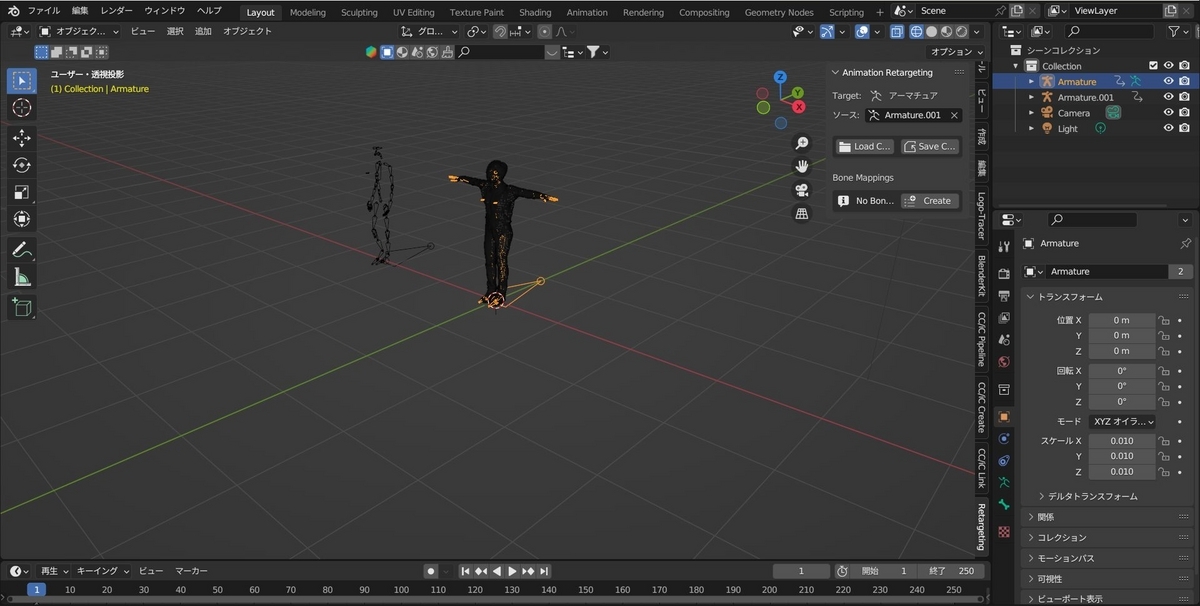Toggle viewport gizmos button
Screen dimensions: 1200x606
pyautogui.click(x=827, y=32)
